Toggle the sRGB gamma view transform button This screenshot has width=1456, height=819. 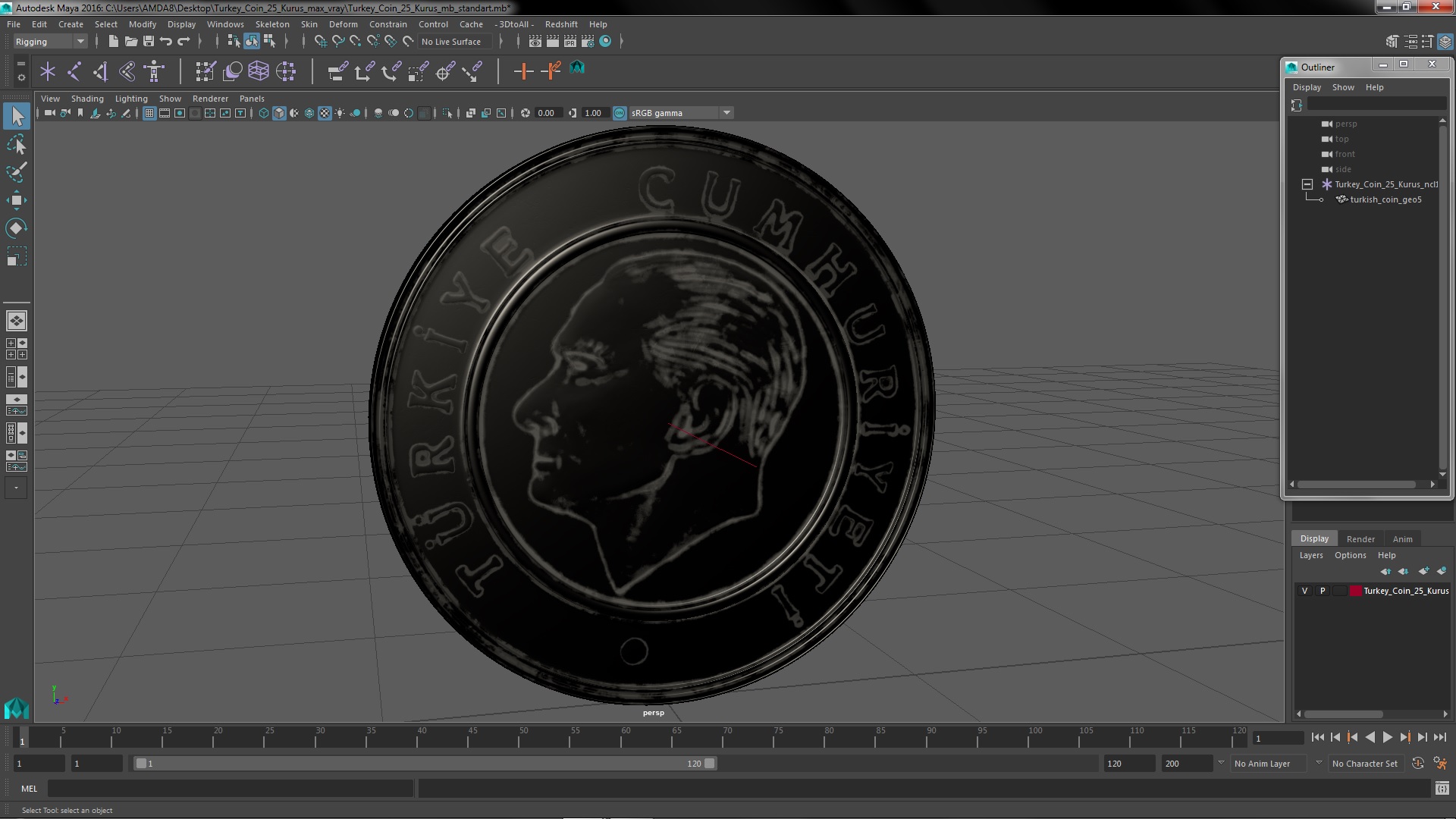pos(620,113)
